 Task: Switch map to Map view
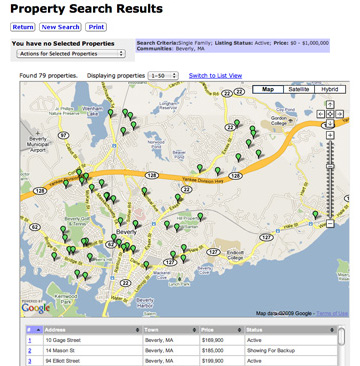pyautogui.click(x=268, y=89)
